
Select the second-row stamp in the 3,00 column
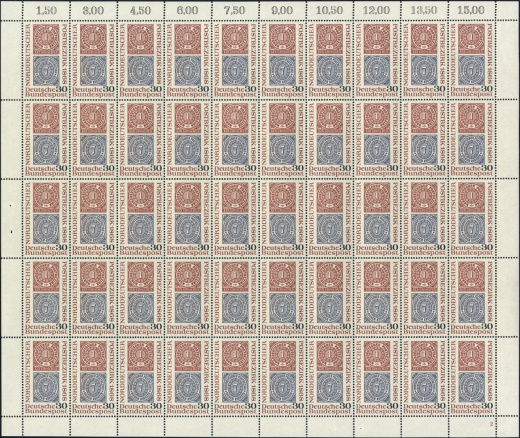(94, 139)
